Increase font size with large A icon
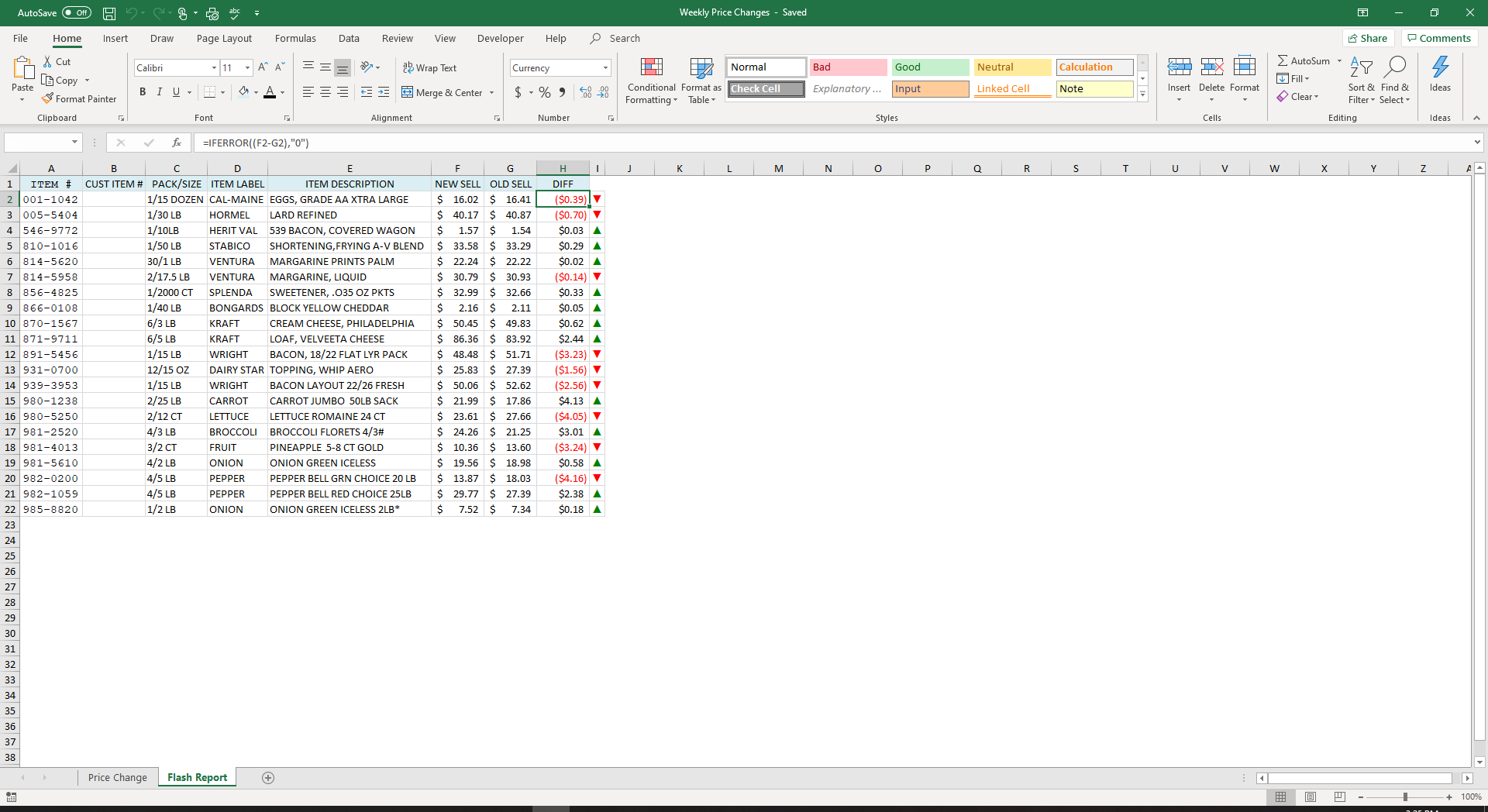This screenshot has height=812, width=1488. click(263, 67)
